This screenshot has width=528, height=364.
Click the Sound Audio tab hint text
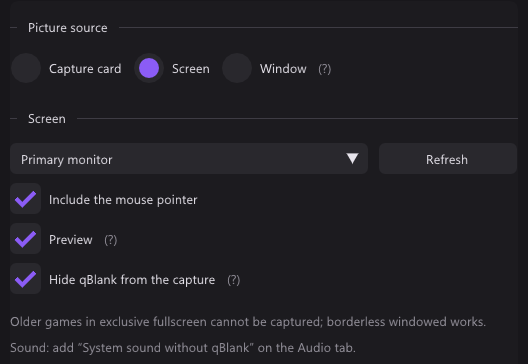coord(183,348)
